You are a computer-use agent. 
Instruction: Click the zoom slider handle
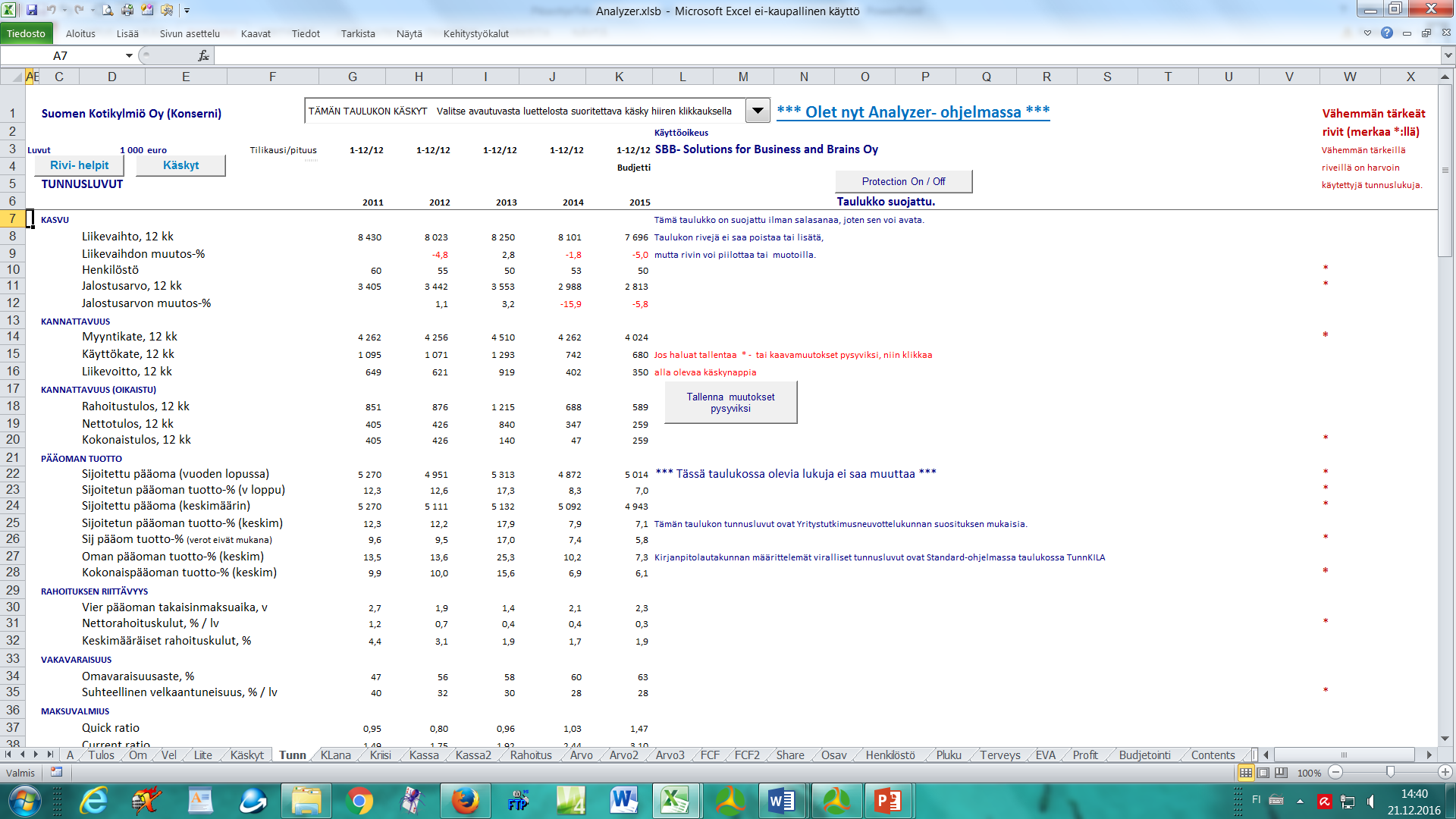1390,772
